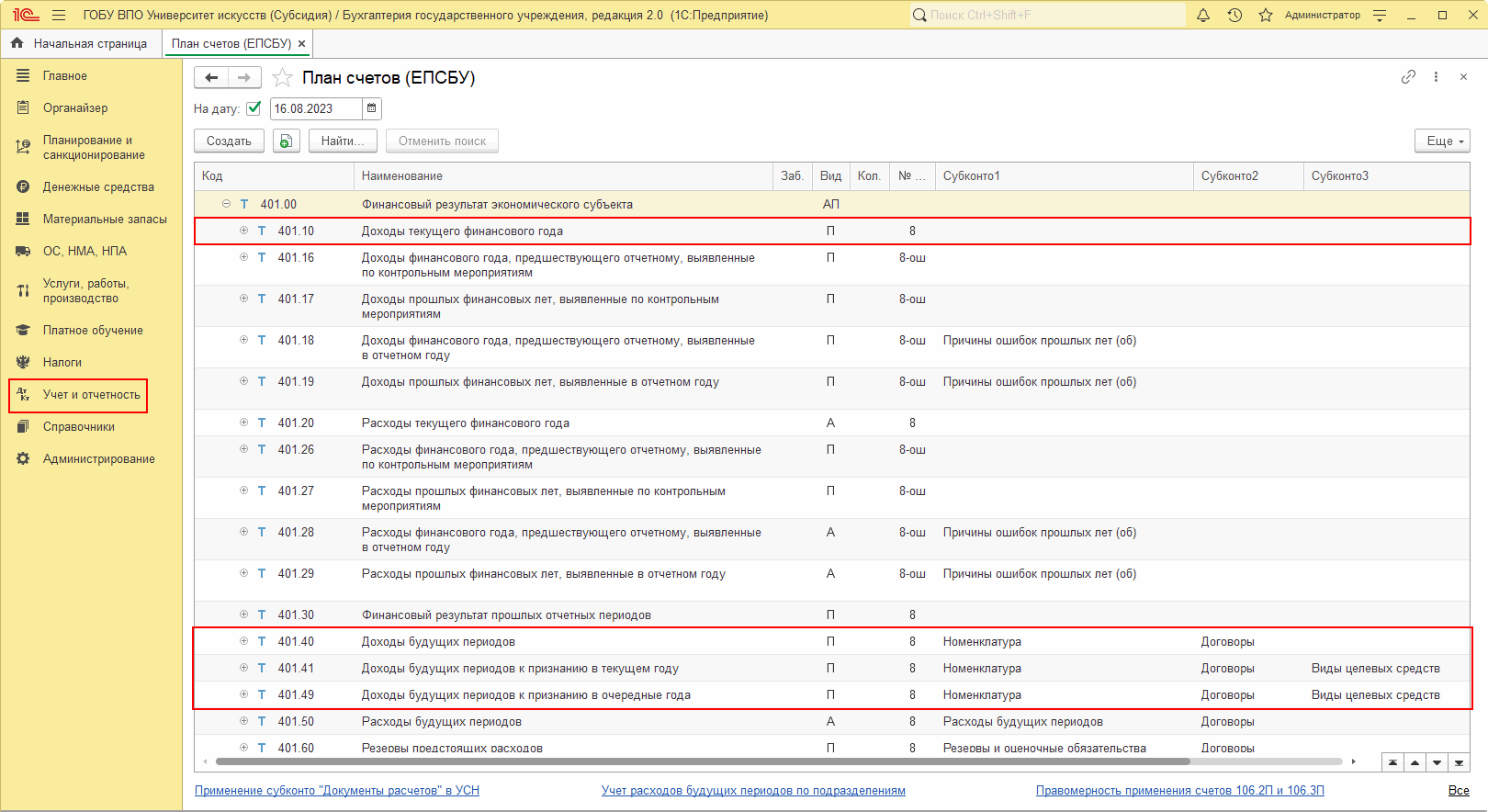This screenshot has width=1488, height=812.
Task: Toggle the На дату checkbox
Action: pos(254,108)
